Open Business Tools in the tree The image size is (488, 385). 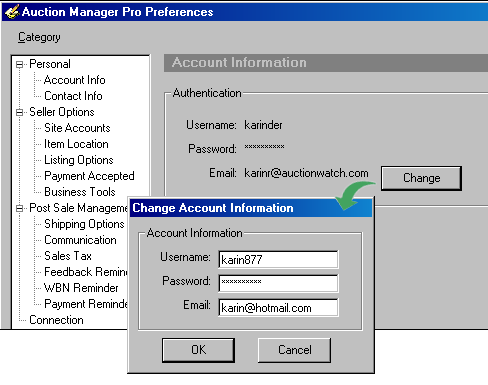pyautogui.click(x=80, y=192)
